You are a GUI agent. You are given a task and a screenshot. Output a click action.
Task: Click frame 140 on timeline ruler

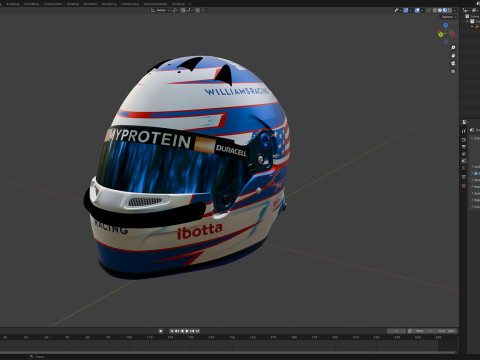point(211,337)
